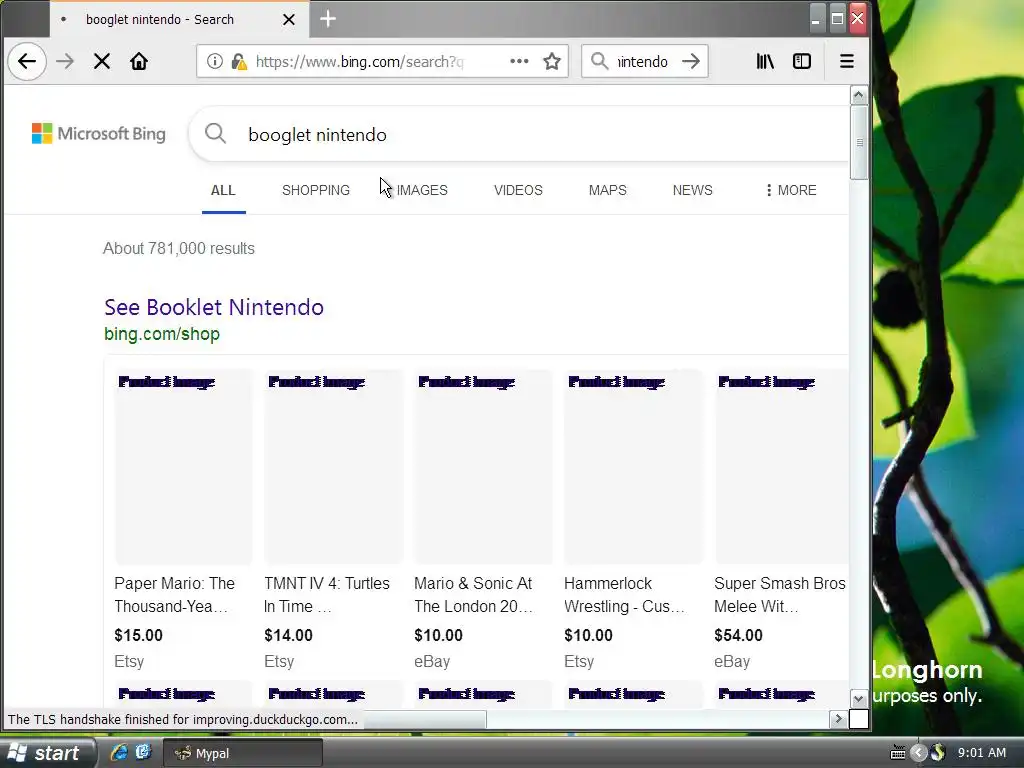This screenshot has height=768, width=1024.
Task: Click the TMNT IV product image
Action: pyautogui.click(x=334, y=466)
